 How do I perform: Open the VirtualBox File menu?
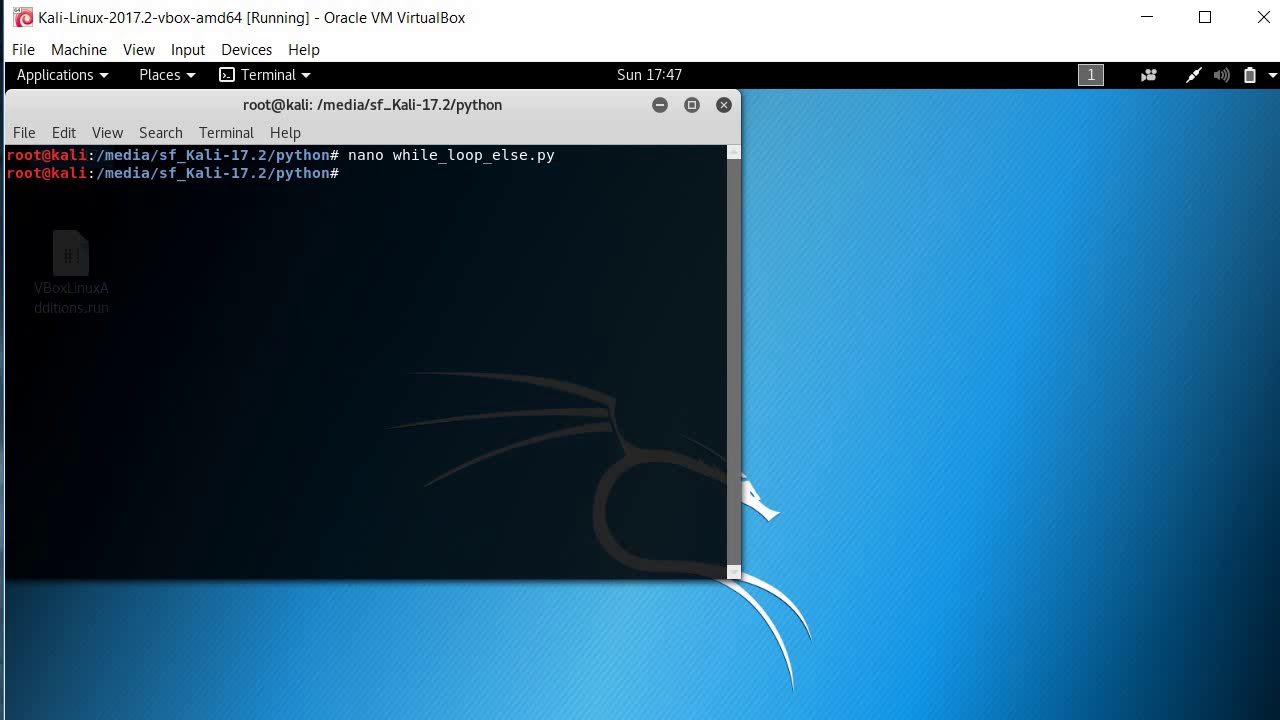pos(23,49)
